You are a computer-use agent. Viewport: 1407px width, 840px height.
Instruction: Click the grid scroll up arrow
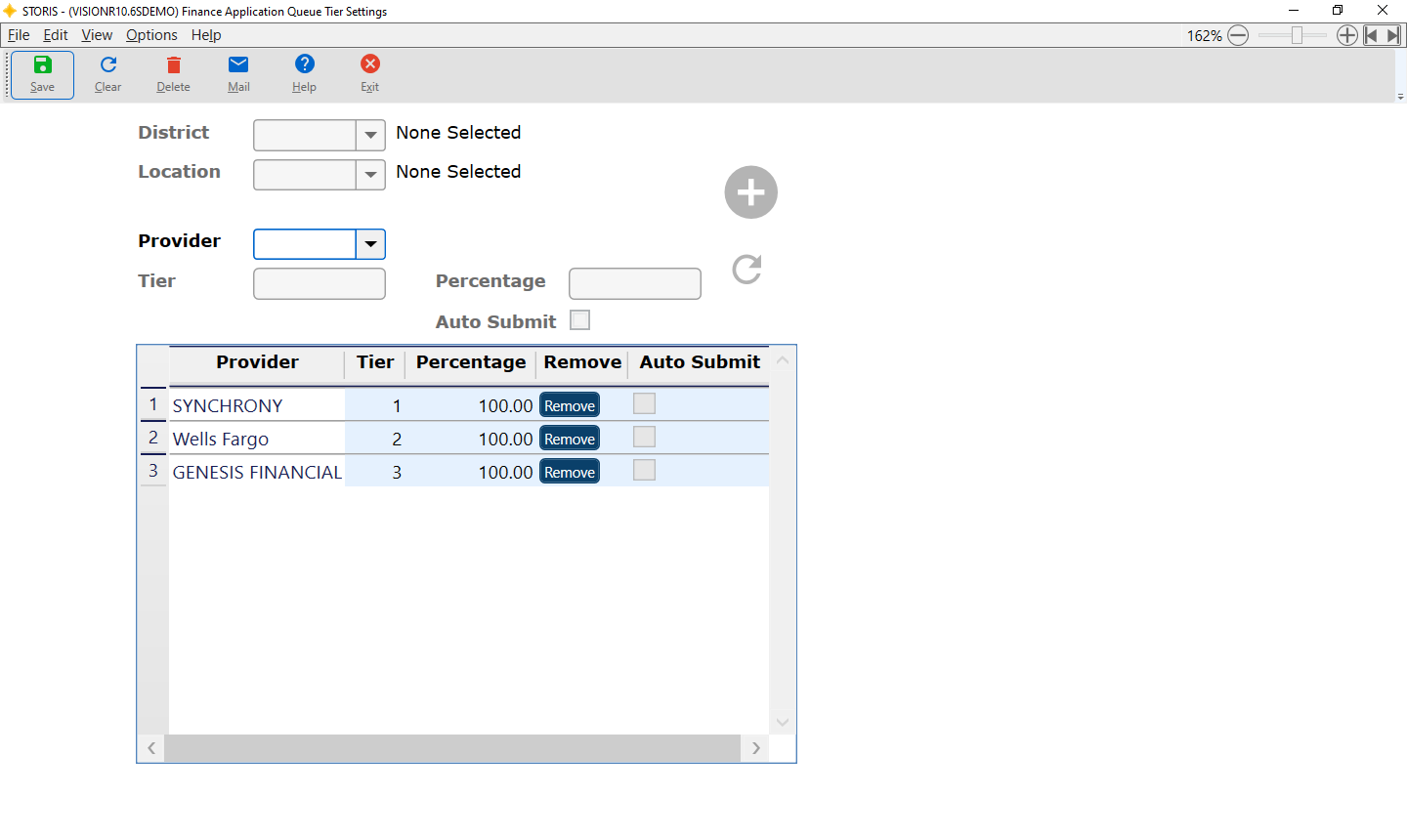pos(783,360)
